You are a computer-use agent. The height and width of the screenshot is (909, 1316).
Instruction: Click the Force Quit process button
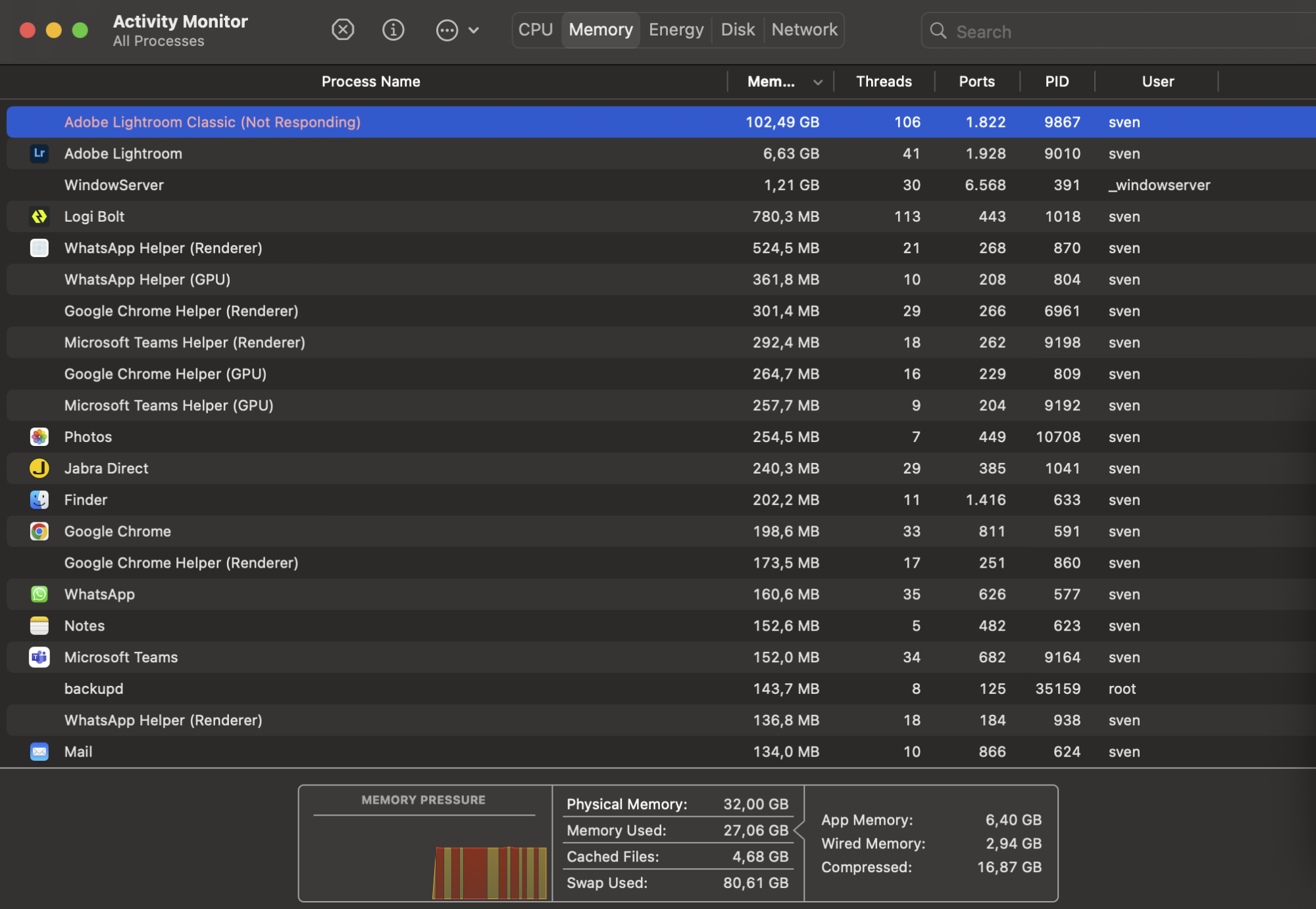click(343, 29)
